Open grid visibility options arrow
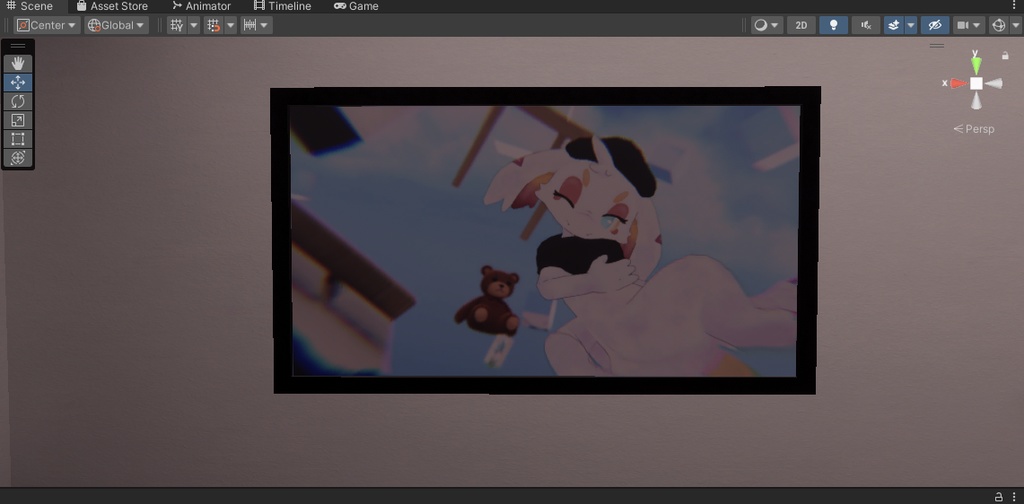This screenshot has width=1024, height=504. click(x=194, y=25)
